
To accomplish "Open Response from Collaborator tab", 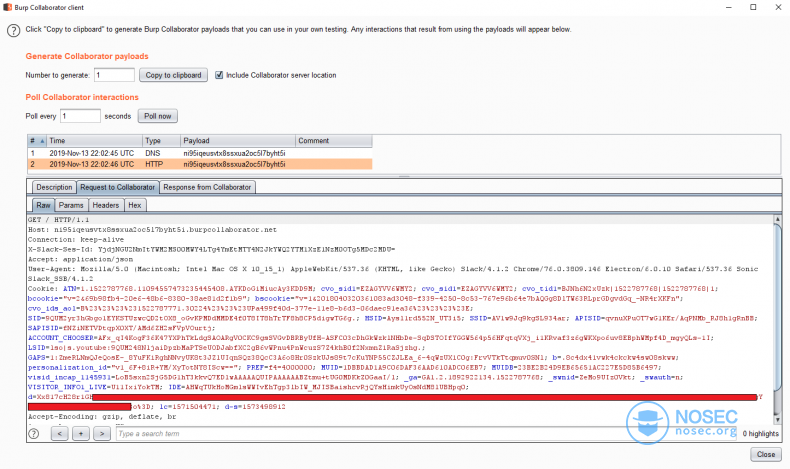I will (x=207, y=187).
